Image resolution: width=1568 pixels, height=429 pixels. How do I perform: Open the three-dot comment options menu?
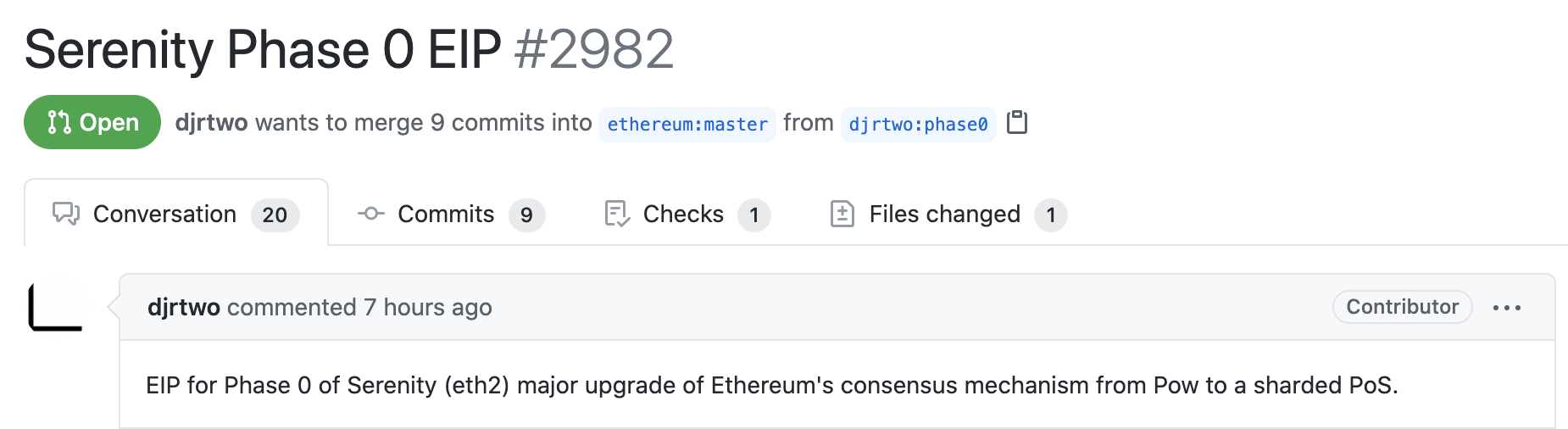click(1506, 308)
